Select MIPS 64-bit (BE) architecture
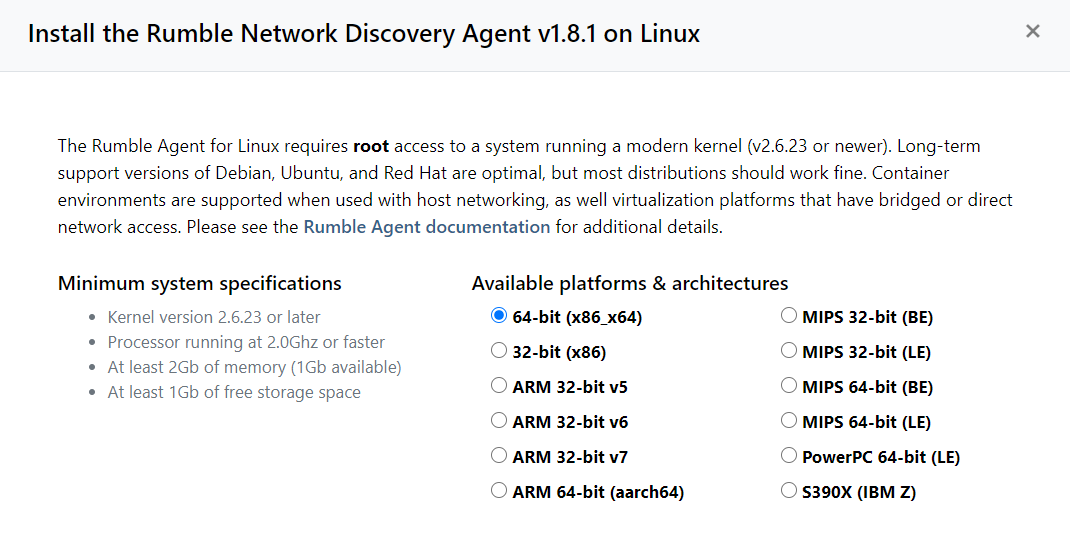 [789, 386]
